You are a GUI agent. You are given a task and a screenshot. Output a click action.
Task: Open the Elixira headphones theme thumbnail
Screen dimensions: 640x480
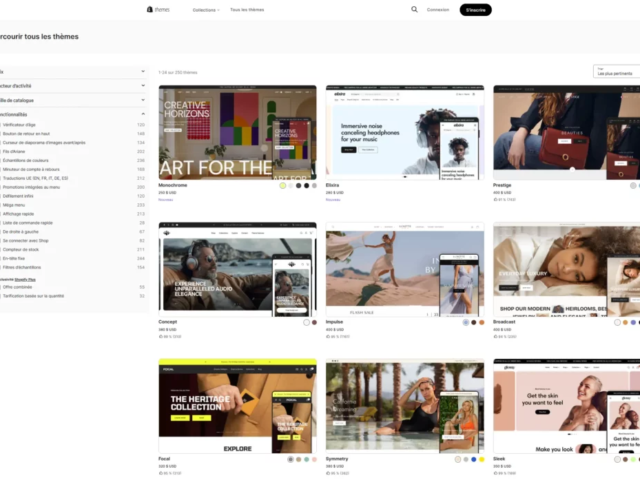pos(405,132)
